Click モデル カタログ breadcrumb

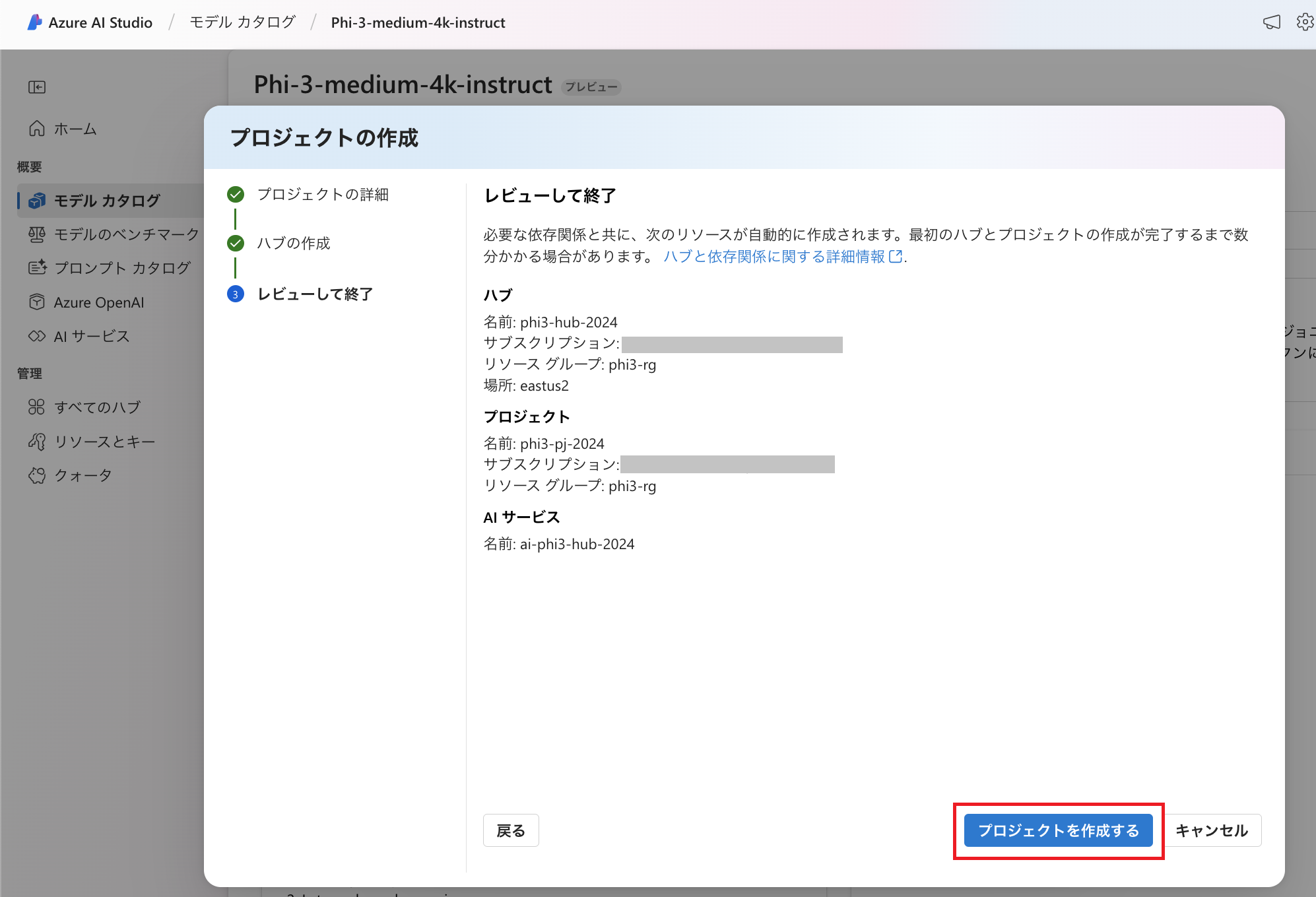tap(242, 22)
